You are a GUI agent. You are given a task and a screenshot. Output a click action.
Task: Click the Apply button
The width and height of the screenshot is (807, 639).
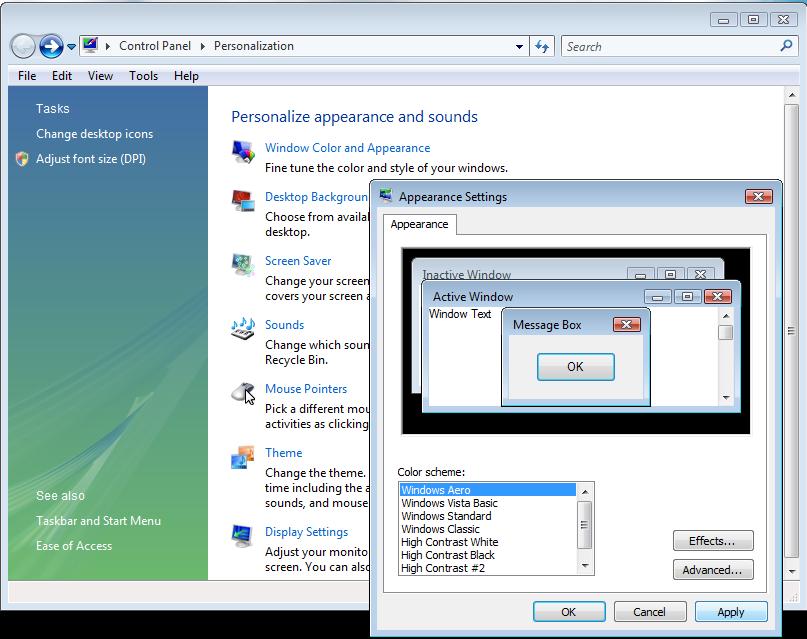click(x=731, y=612)
